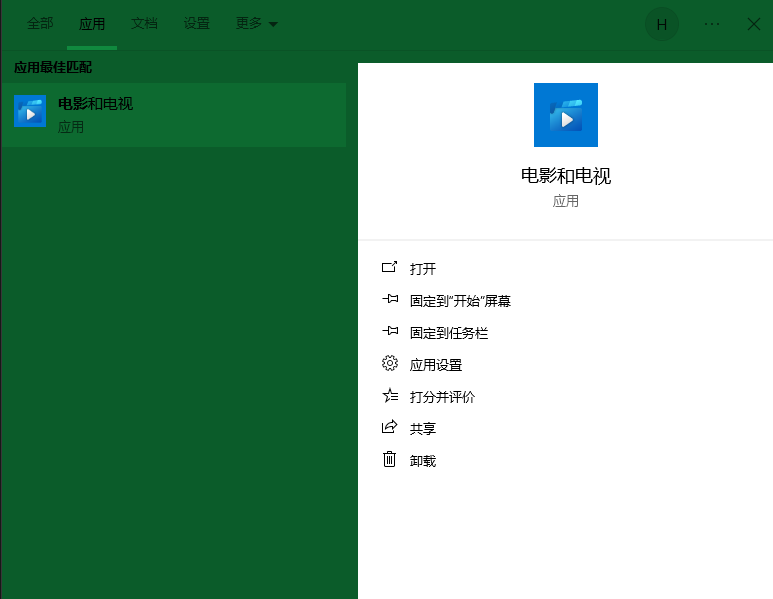The width and height of the screenshot is (773, 599).
Task: Open the 文档 tab
Action: [x=144, y=23]
